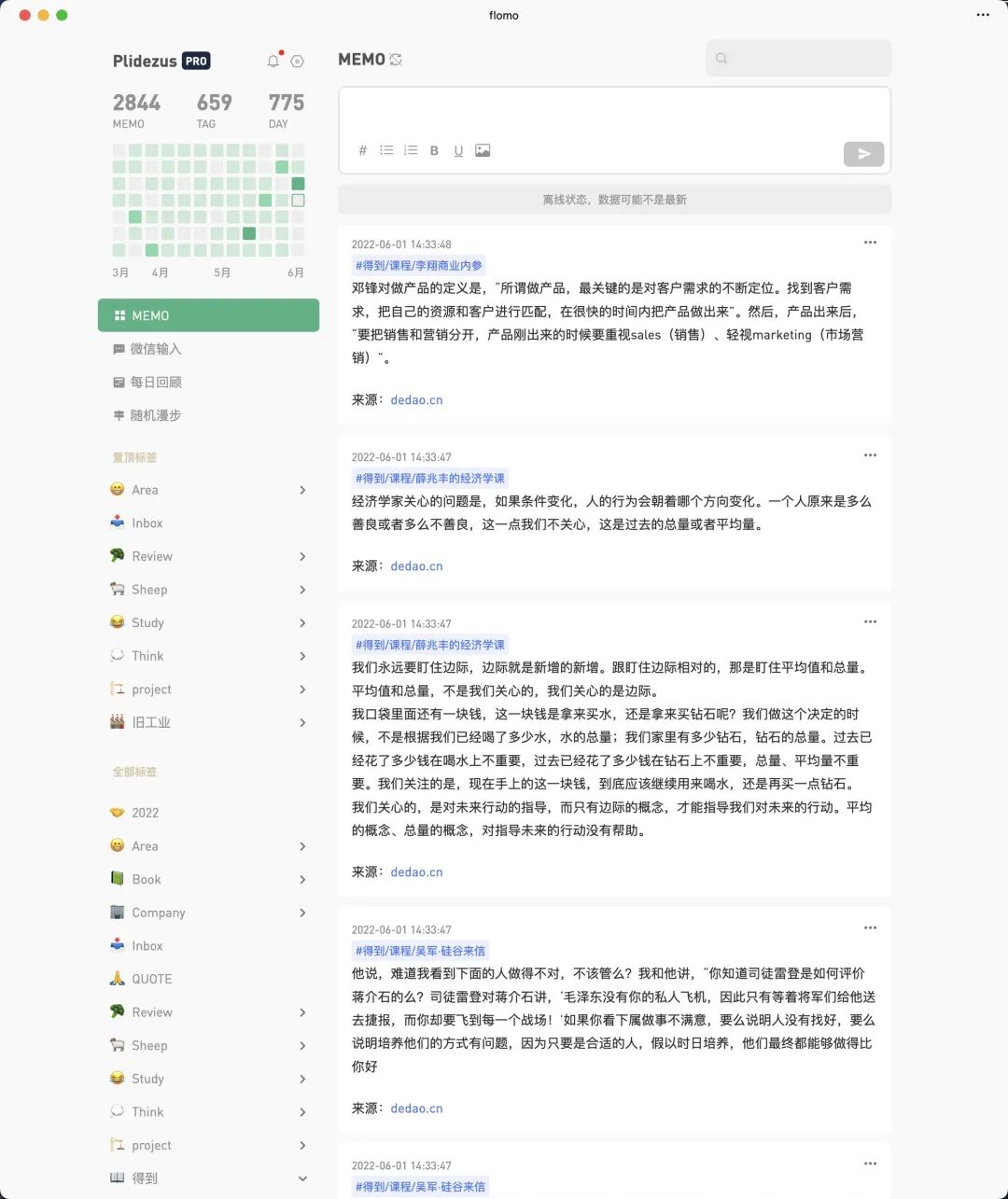Expand the pinned project tag
1008x1199 pixels.
[302, 690]
